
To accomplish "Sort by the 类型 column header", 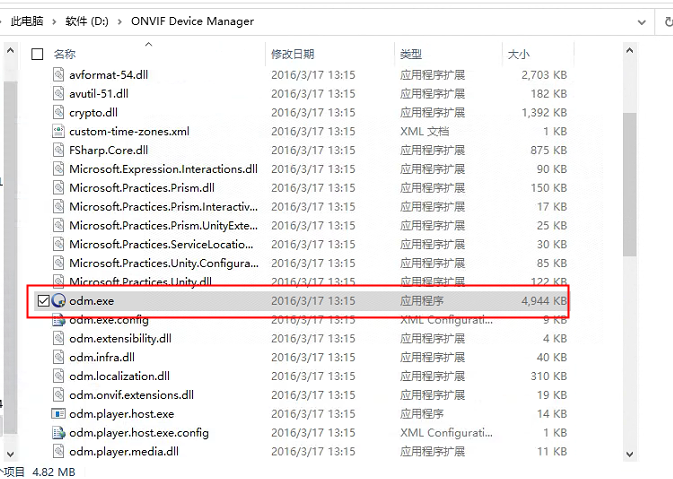I will click(x=411, y=54).
